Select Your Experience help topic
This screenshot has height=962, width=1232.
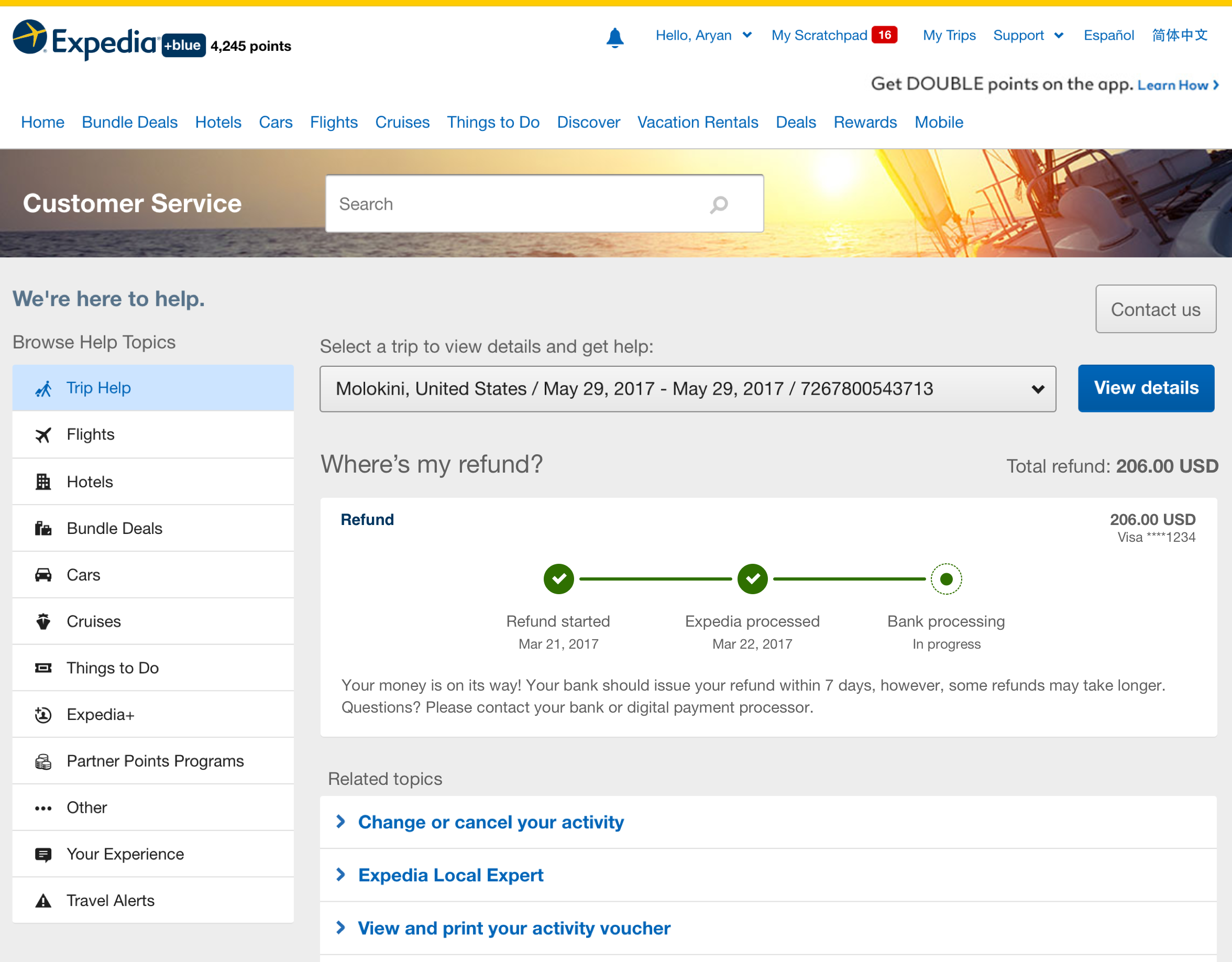pyautogui.click(x=153, y=855)
